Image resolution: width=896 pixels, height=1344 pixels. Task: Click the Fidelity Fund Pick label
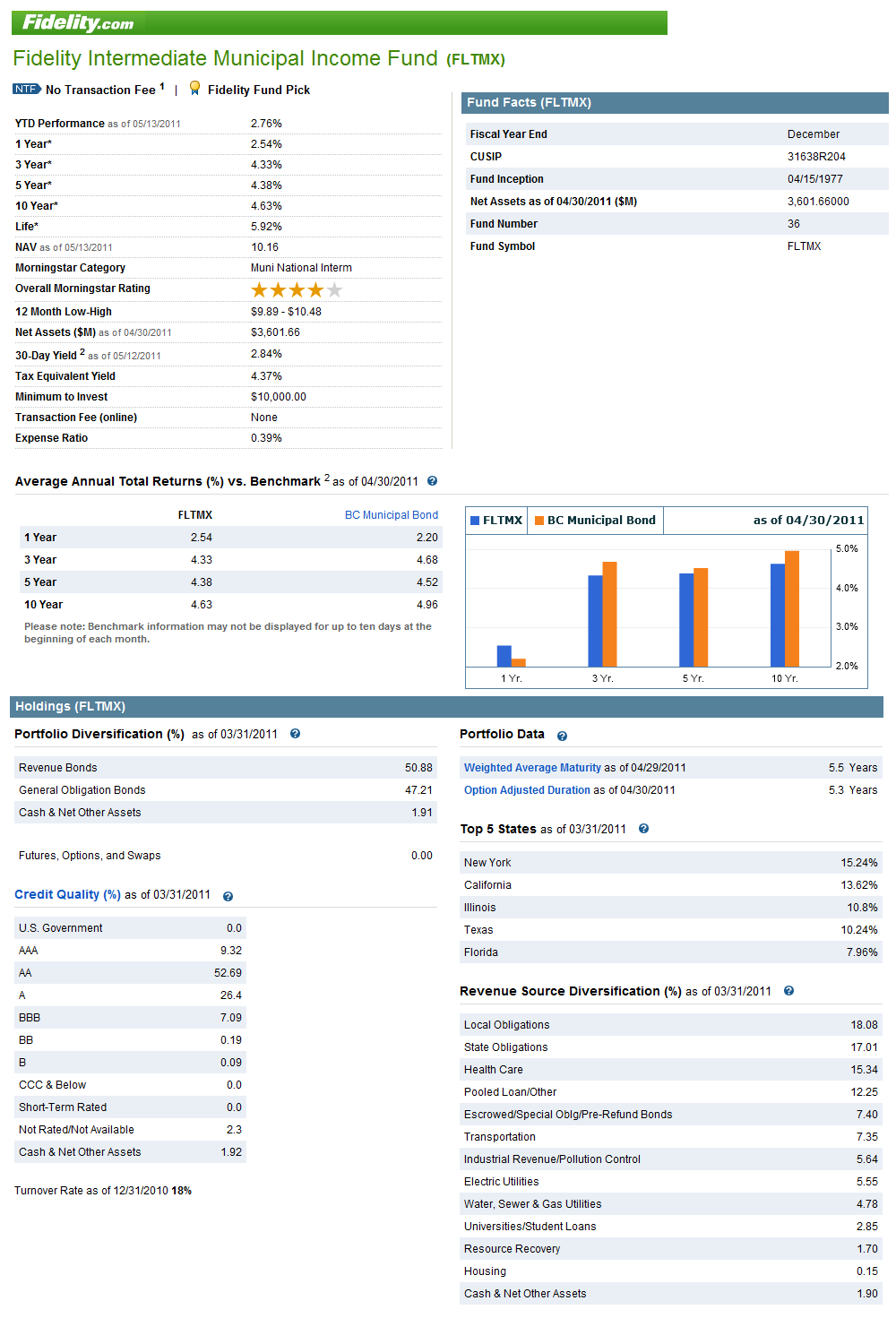[x=259, y=90]
